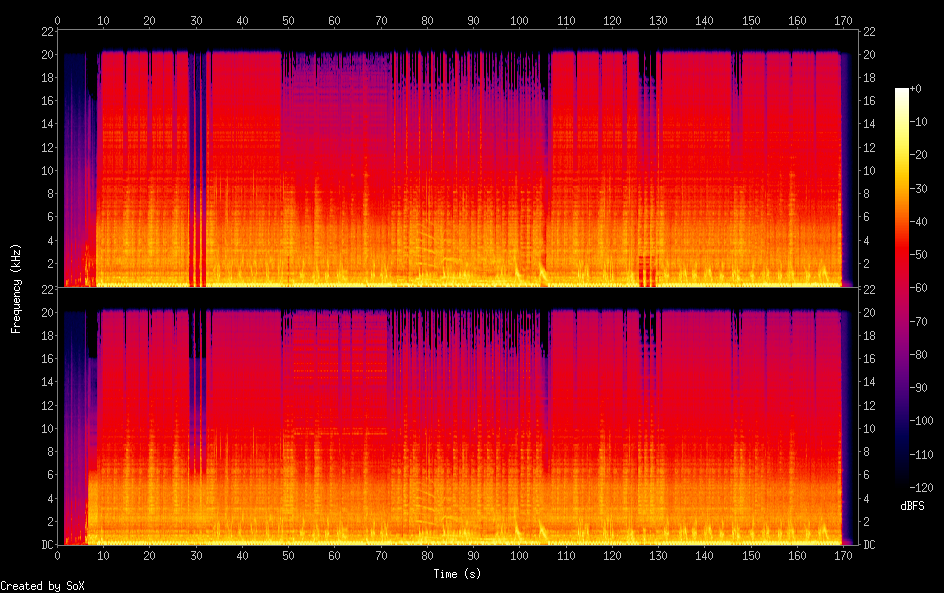Click the "170" label on top time axis
The width and height of the screenshot is (944, 593).
tap(843, 20)
